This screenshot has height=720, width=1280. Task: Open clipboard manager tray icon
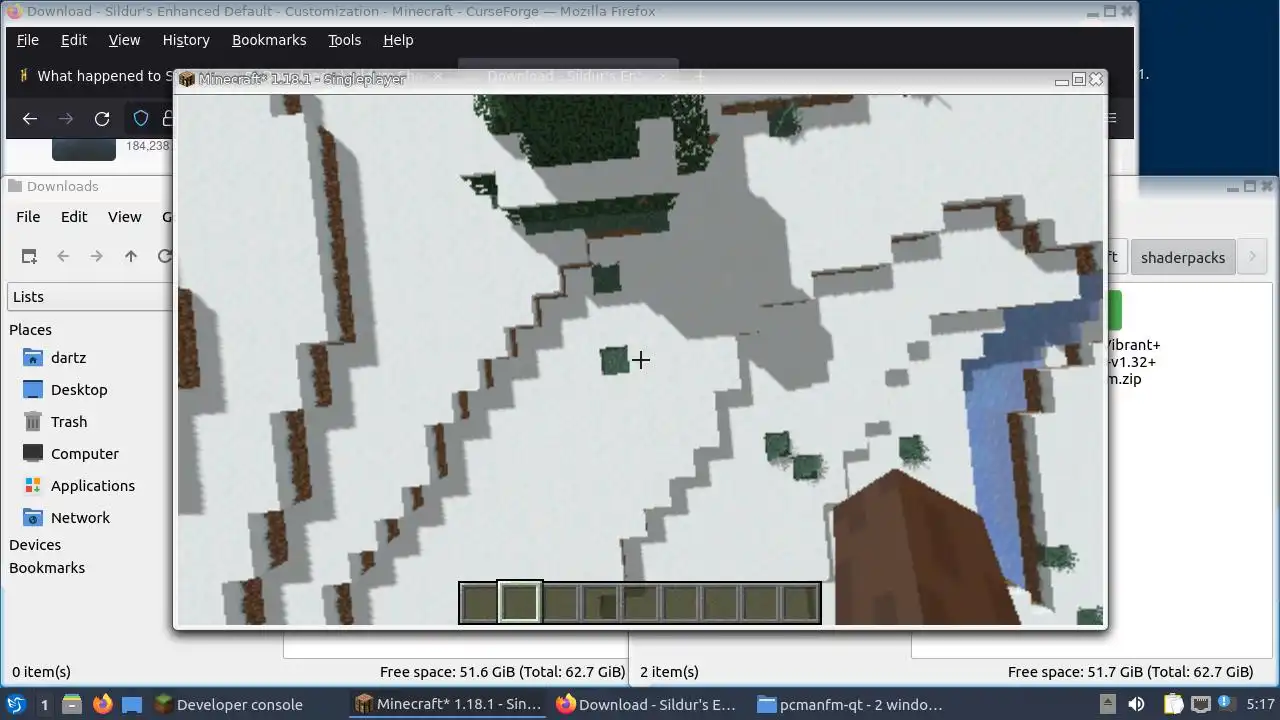tap(1173, 704)
